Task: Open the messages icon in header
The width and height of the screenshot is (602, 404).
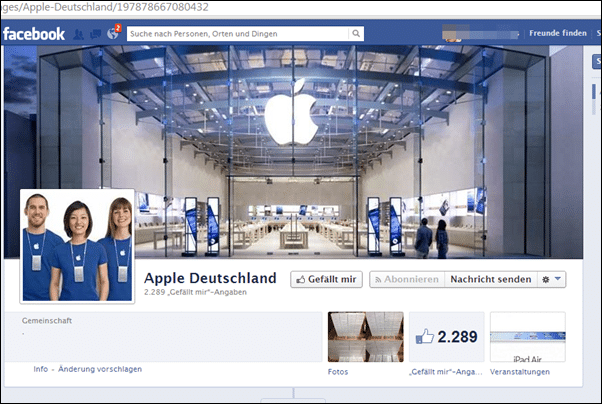Action: pyautogui.click(x=95, y=34)
